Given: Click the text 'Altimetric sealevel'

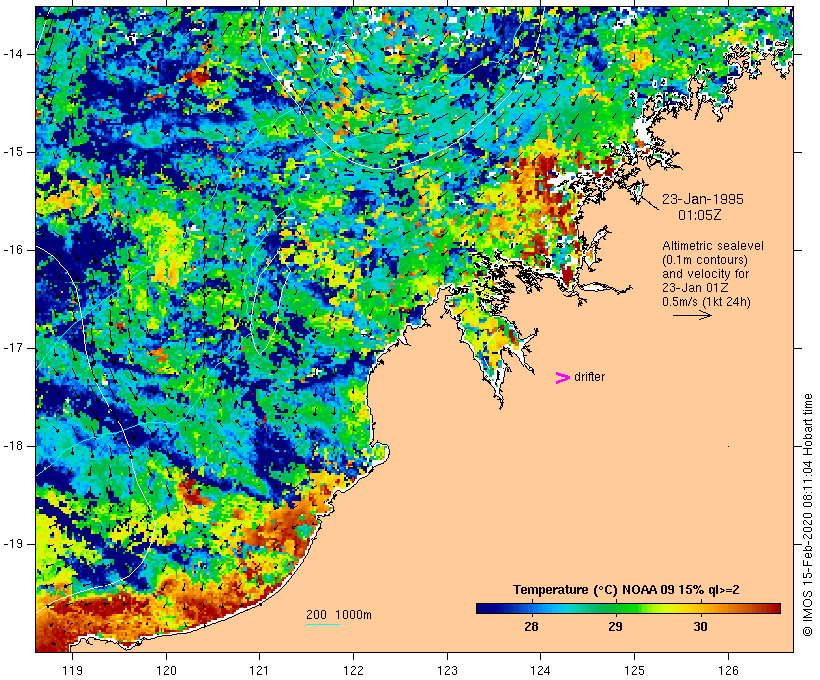Looking at the screenshot, I should coord(713,246).
